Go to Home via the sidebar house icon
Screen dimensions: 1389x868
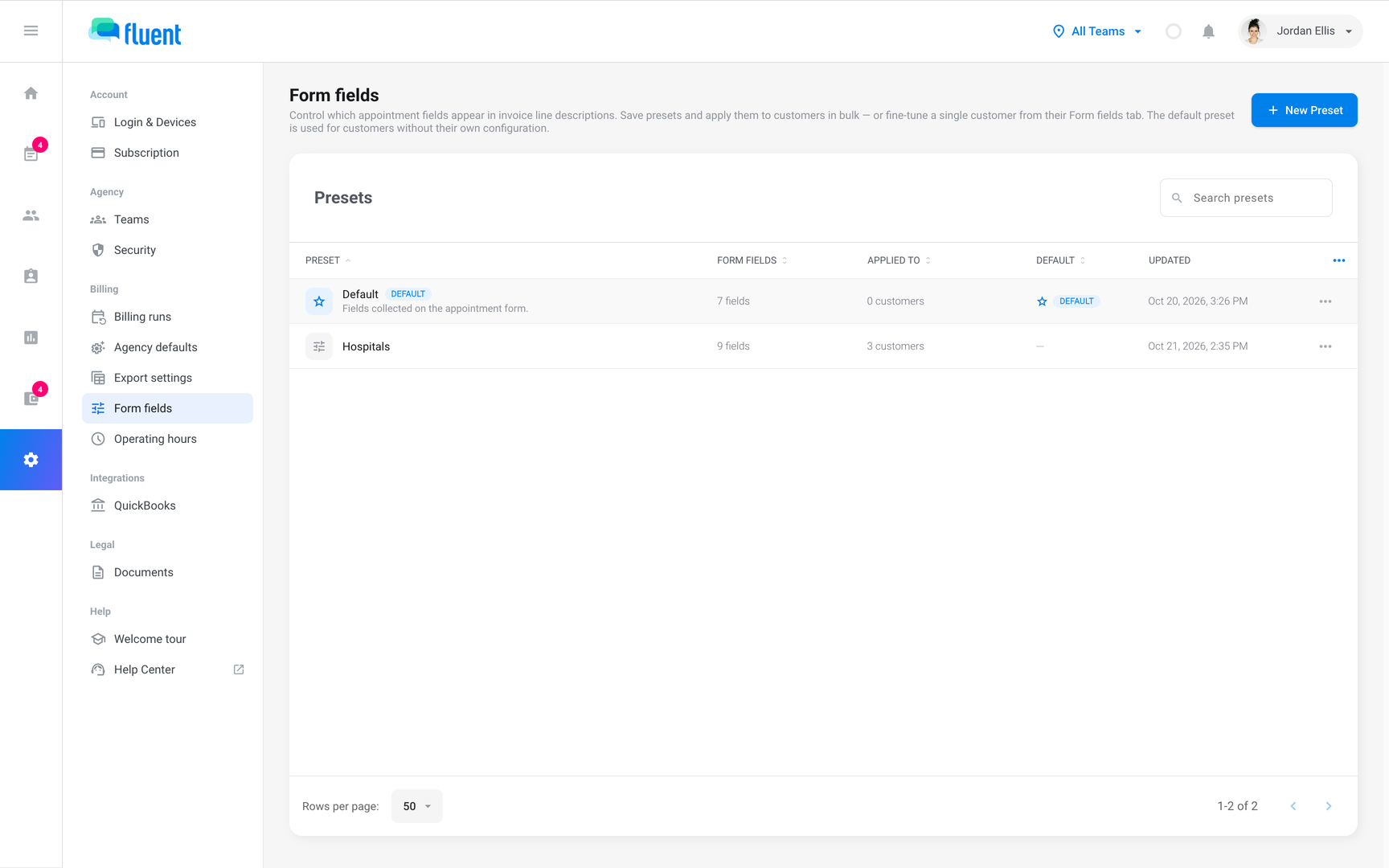pyautogui.click(x=31, y=93)
